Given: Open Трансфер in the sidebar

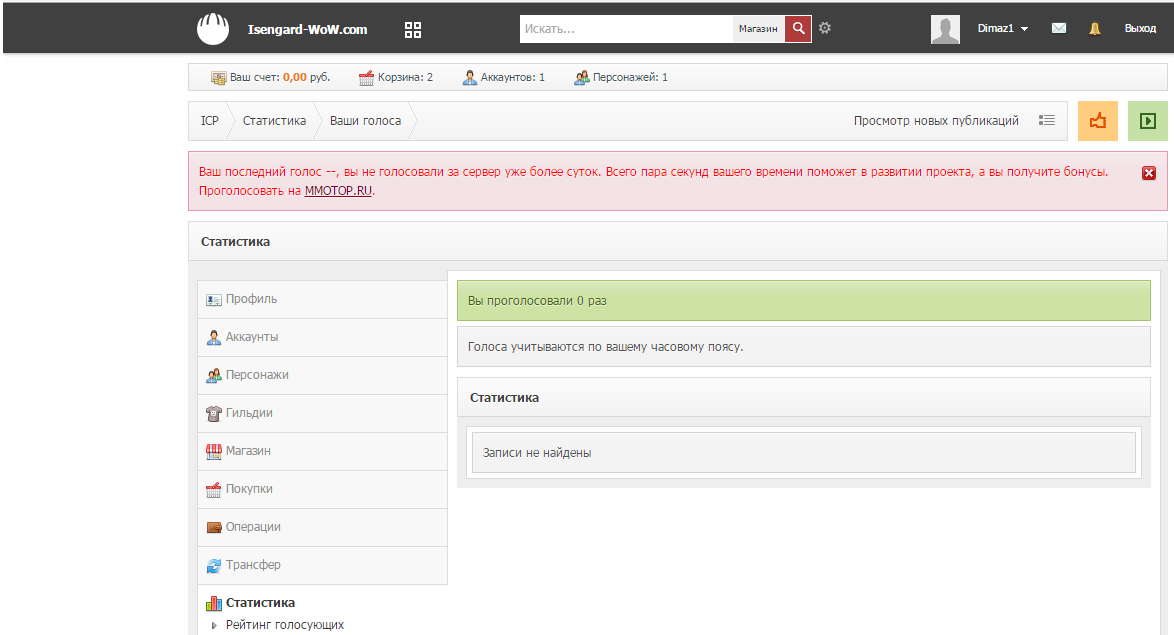Looking at the screenshot, I should [x=322, y=565].
